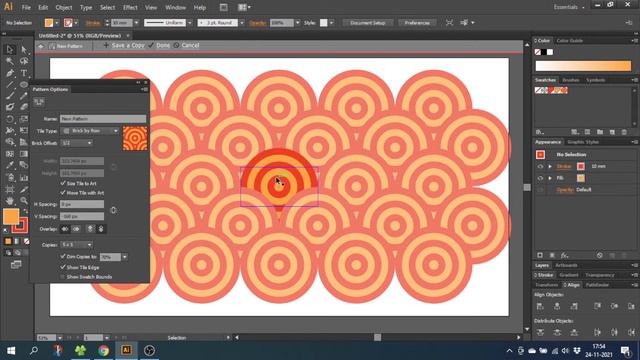The height and width of the screenshot is (360, 640).
Task: Cancel pattern editing mode
Action: coord(187,45)
